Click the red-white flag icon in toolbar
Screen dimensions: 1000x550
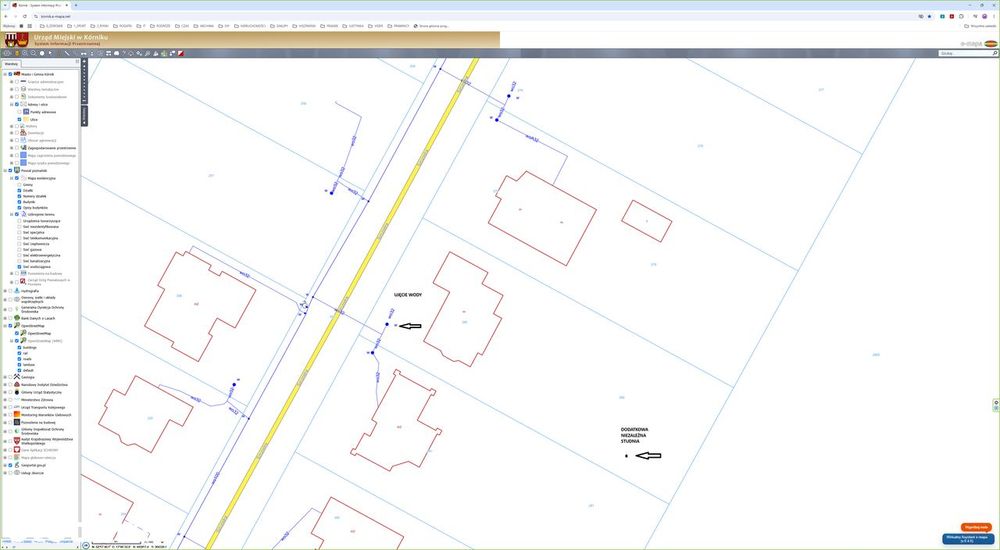(181, 54)
